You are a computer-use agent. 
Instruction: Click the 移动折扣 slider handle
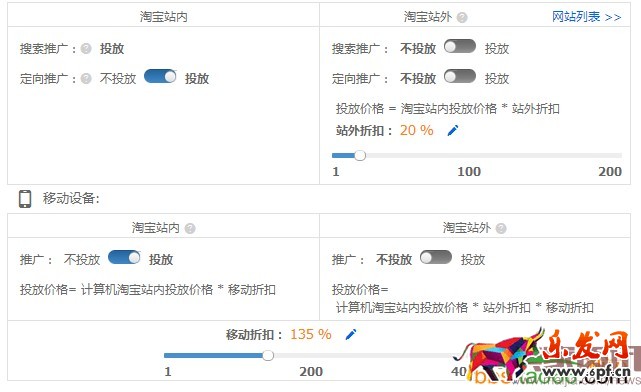pos(268,355)
